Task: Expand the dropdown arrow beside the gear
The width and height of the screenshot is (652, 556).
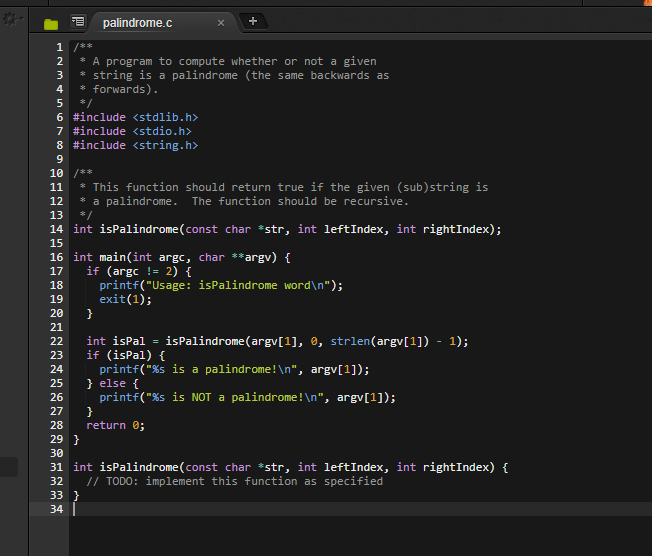Action: pos(21,20)
